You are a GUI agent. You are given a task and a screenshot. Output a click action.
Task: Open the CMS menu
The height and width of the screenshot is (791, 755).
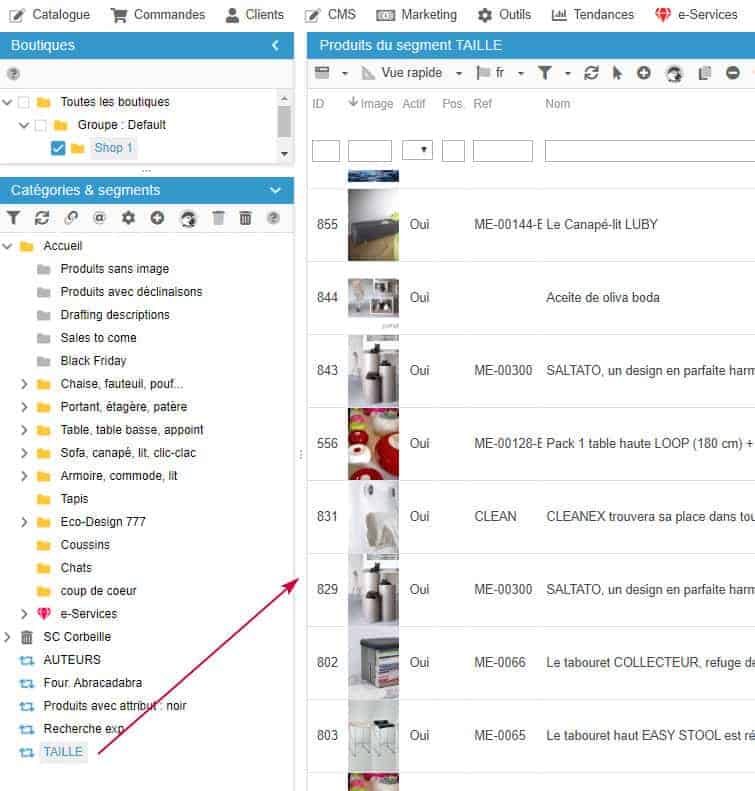click(330, 15)
